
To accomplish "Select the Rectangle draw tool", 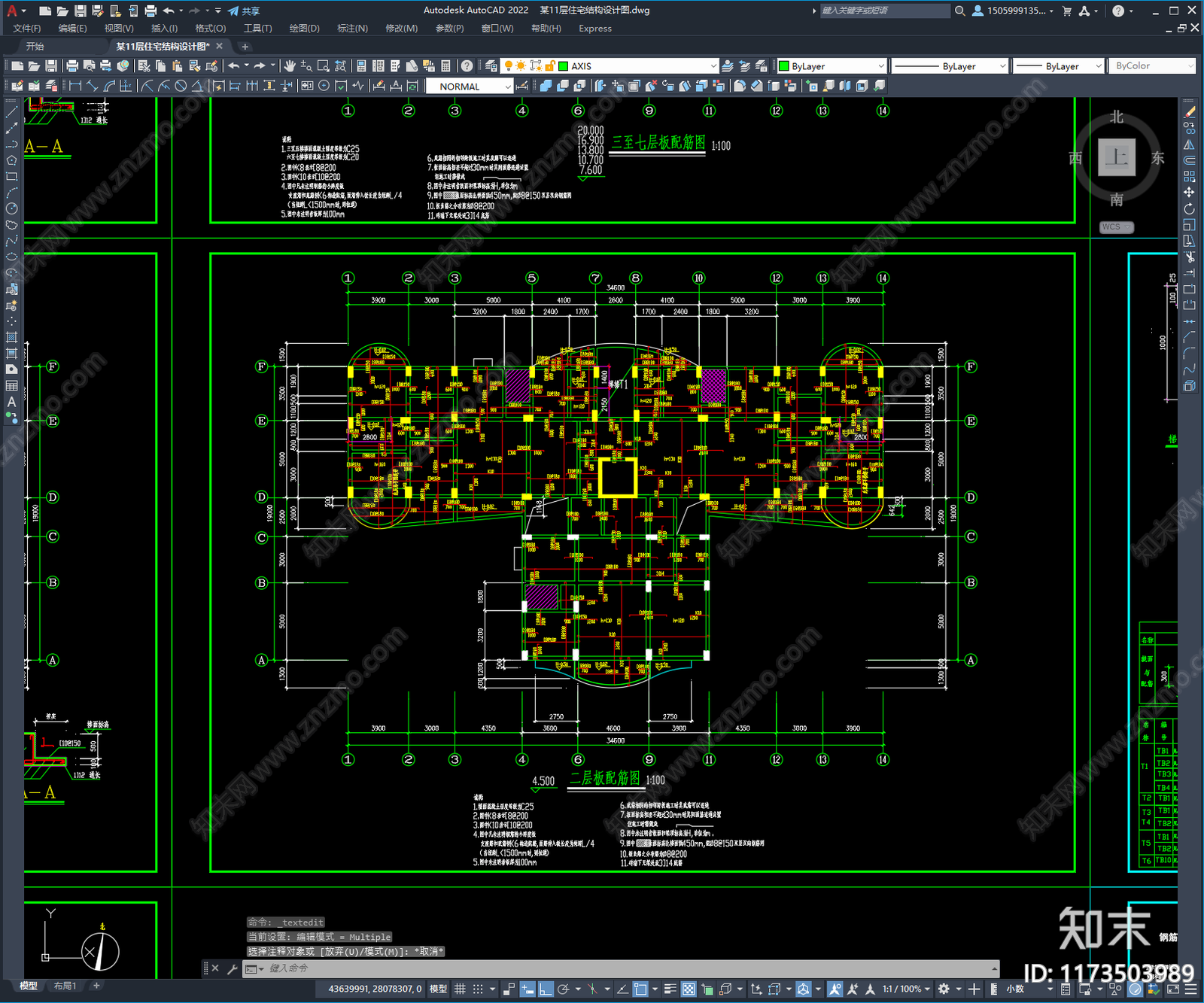I will [11, 177].
